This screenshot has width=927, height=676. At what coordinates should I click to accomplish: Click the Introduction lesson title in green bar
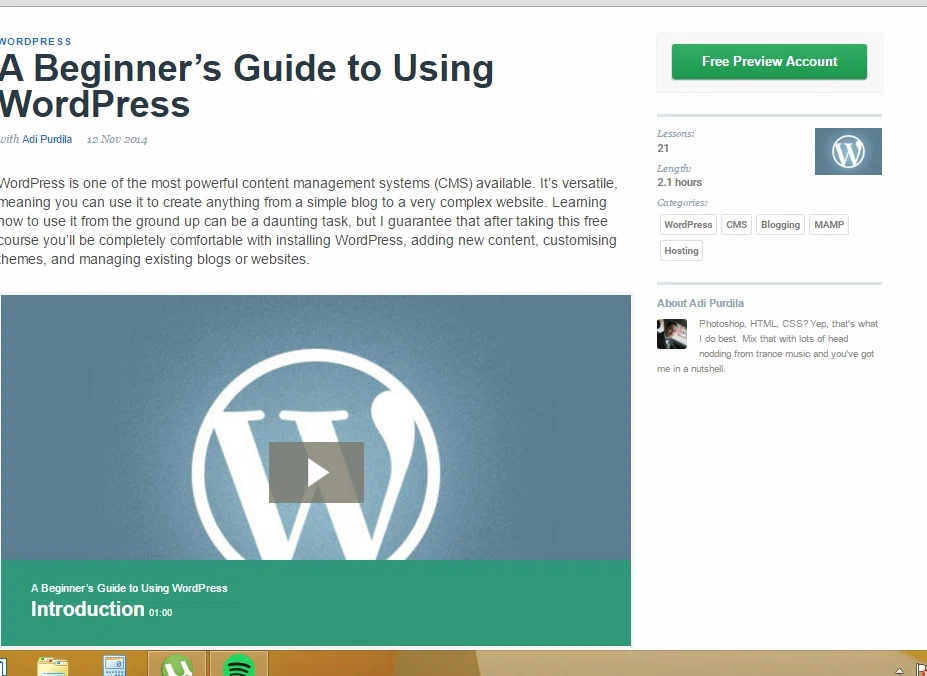[87, 609]
